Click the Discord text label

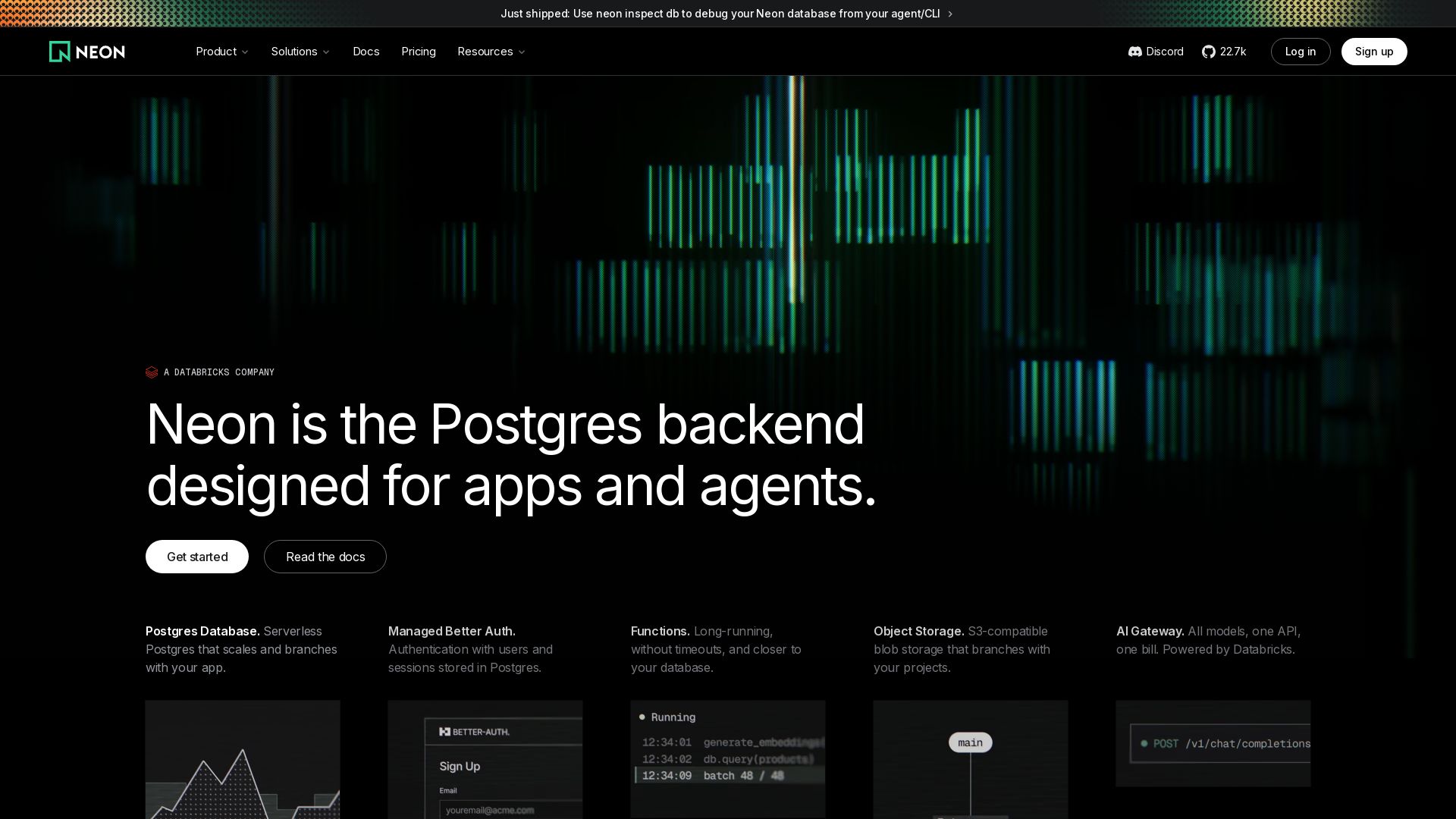[1165, 52]
